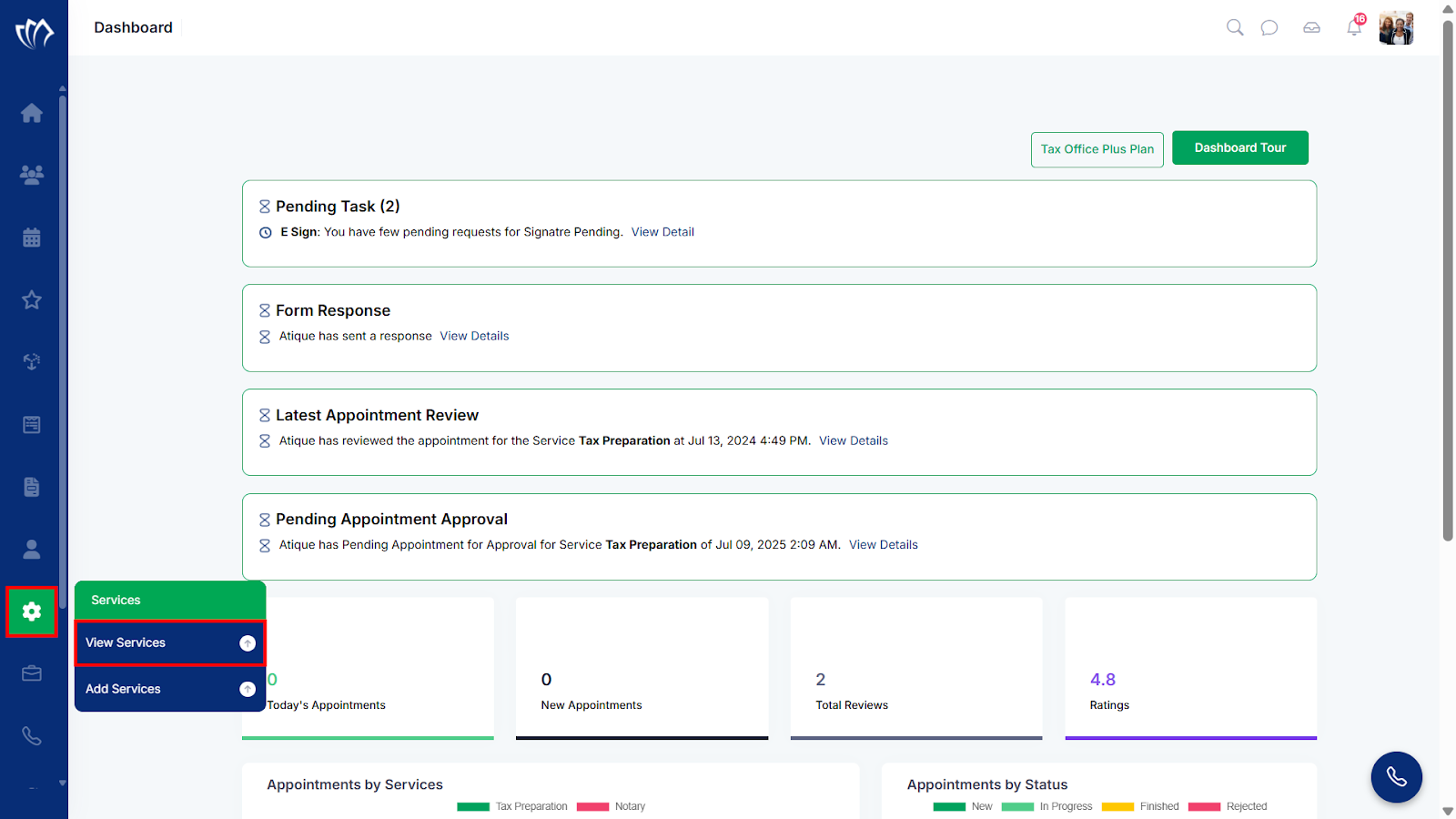Open the briefcase icon in sidebar

[x=32, y=673]
